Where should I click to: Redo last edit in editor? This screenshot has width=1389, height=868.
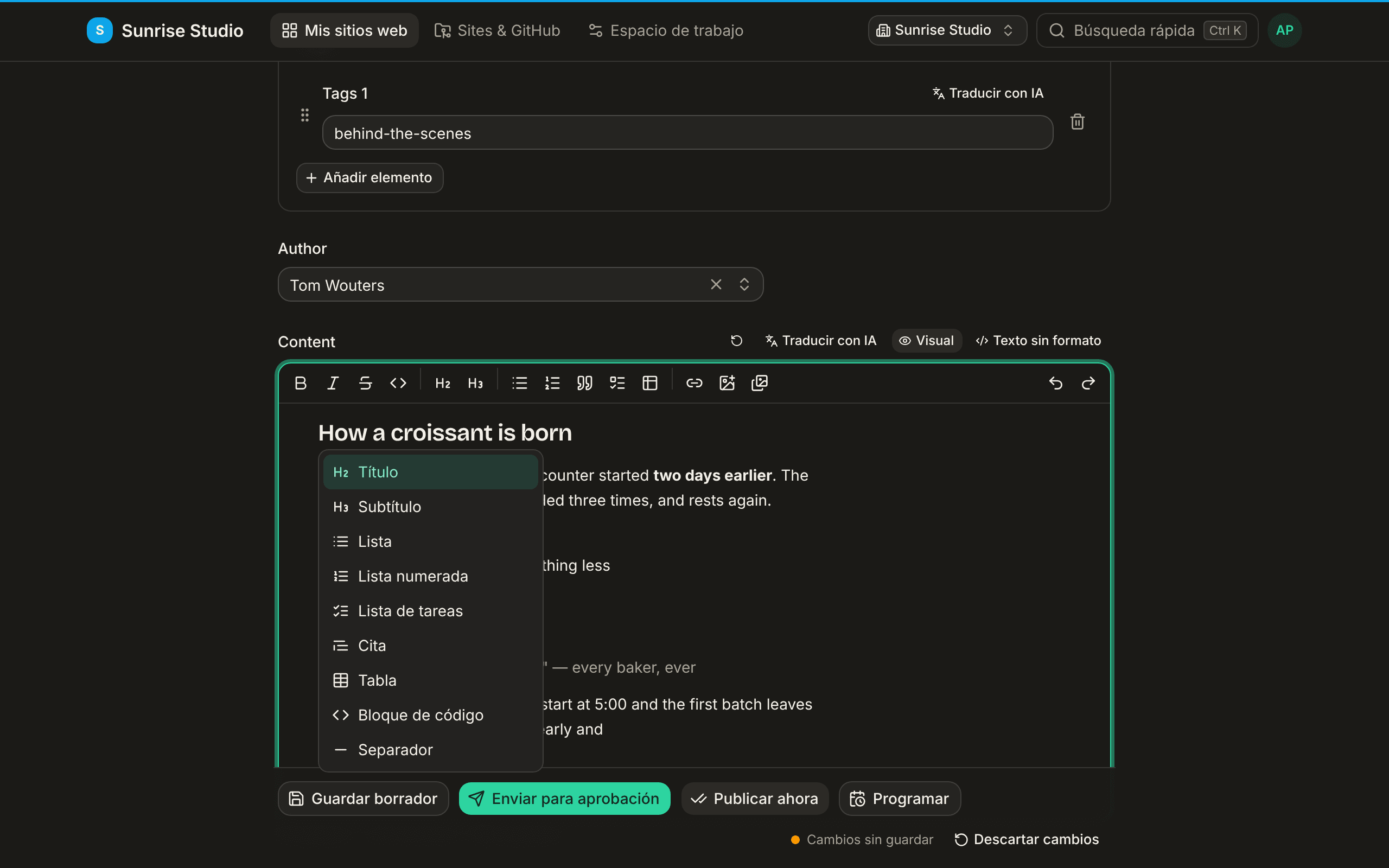click(x=1088, y=383)
